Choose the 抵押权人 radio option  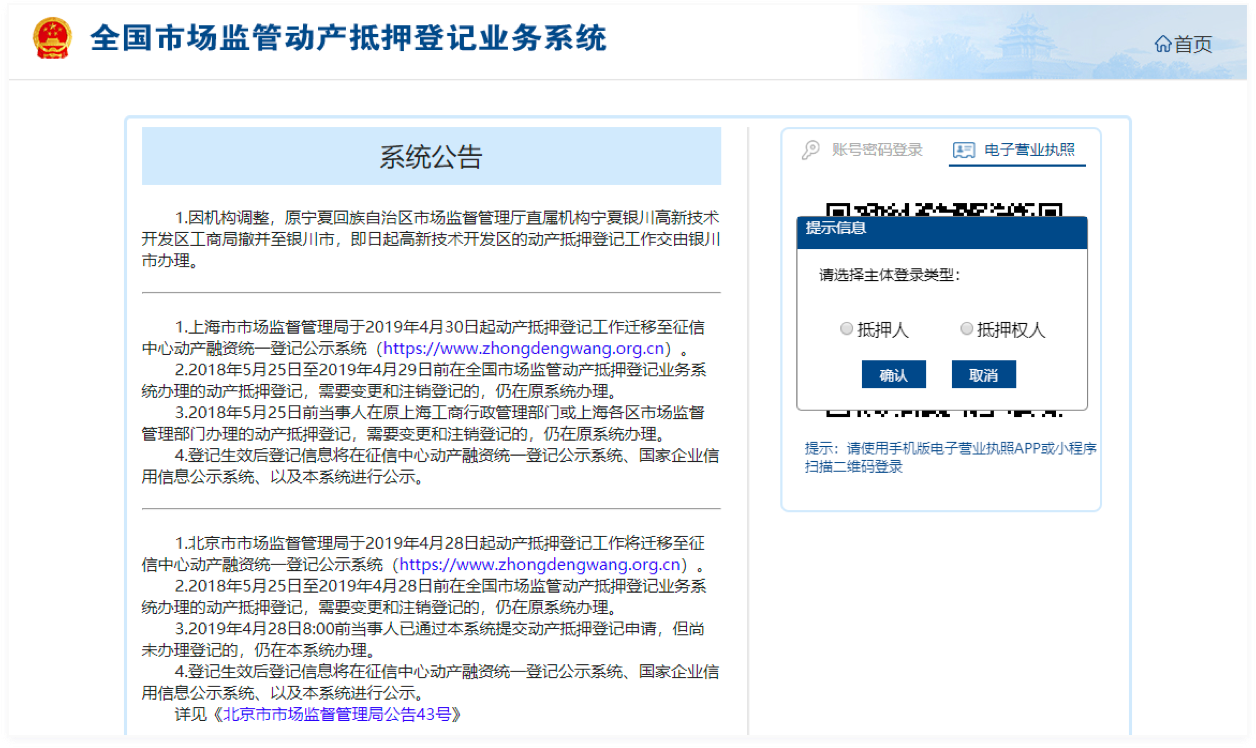[966, 329]
